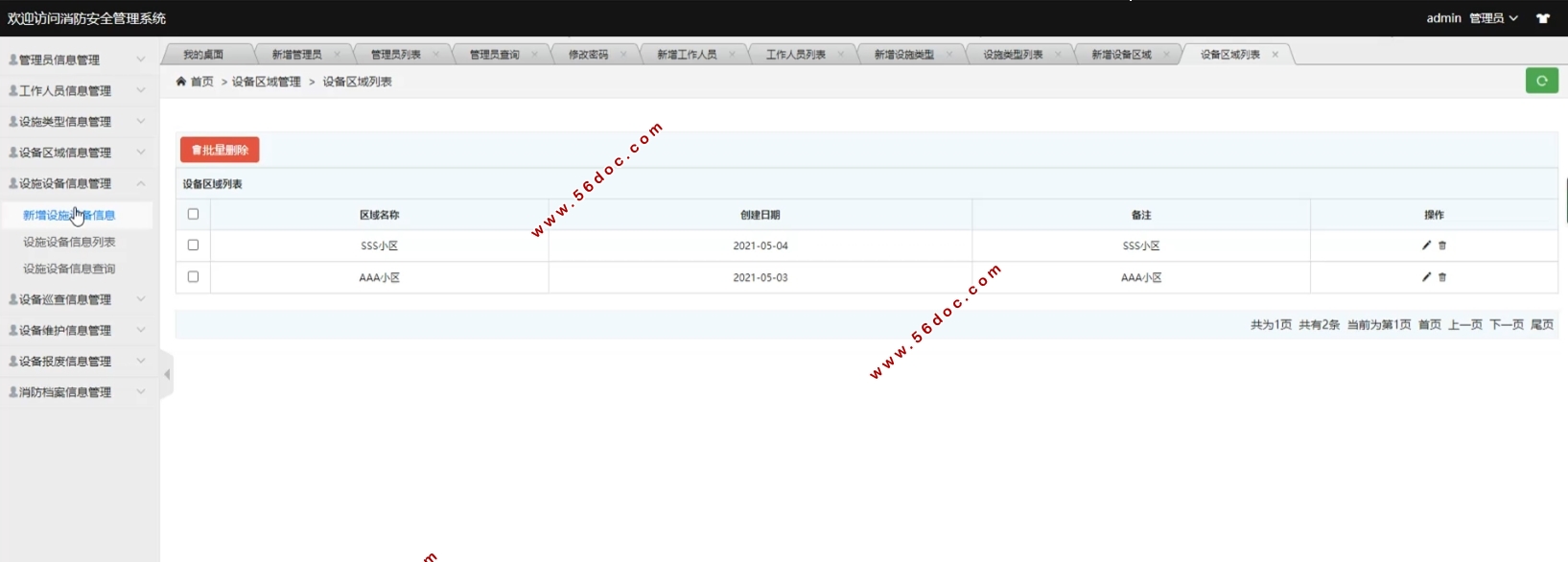Click the 2021-05-03 date cell
Viewport: 1568px width, 562px height.
pyautogui.click(x=761, y=277)
